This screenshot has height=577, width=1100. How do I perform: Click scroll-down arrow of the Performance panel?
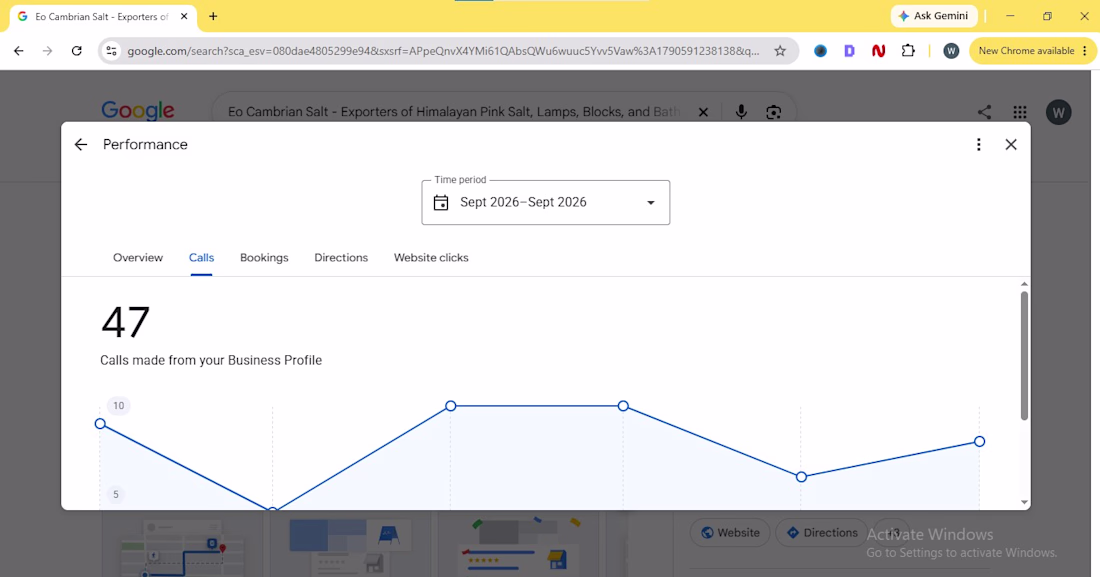tap(1024, 503)
